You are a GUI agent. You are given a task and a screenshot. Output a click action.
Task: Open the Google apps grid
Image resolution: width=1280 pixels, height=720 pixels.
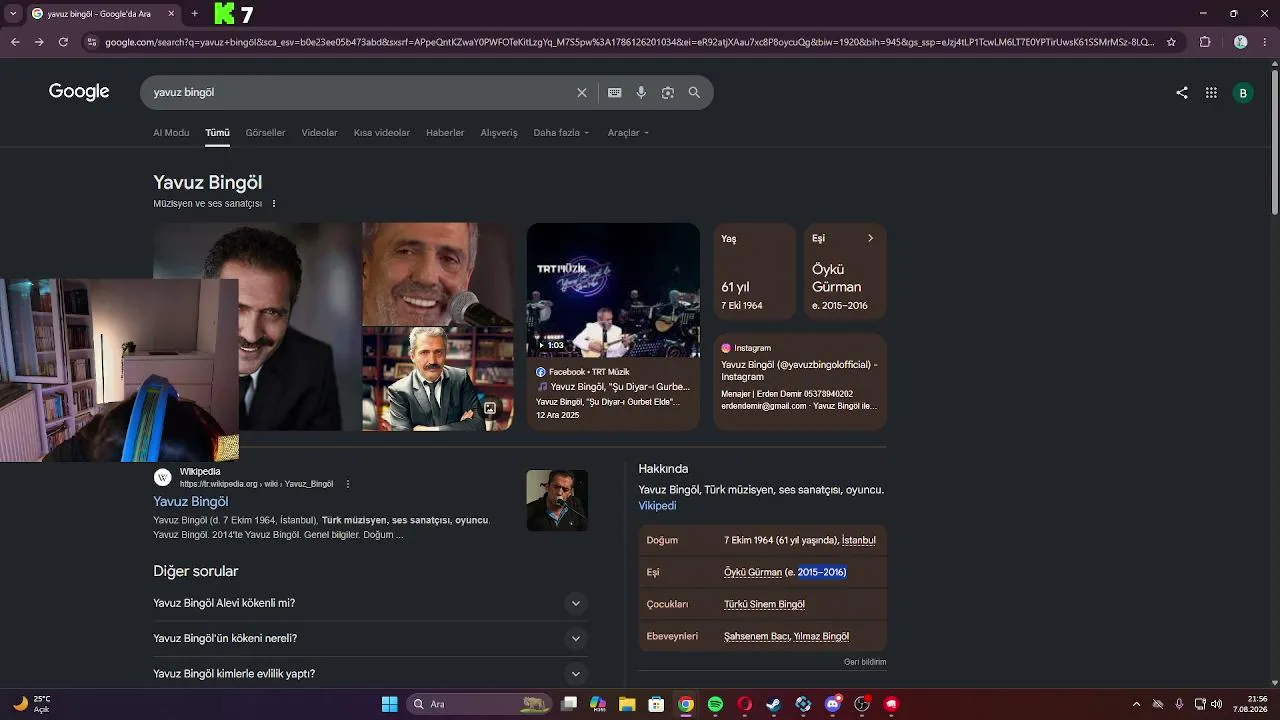(x=1211, y=93)
